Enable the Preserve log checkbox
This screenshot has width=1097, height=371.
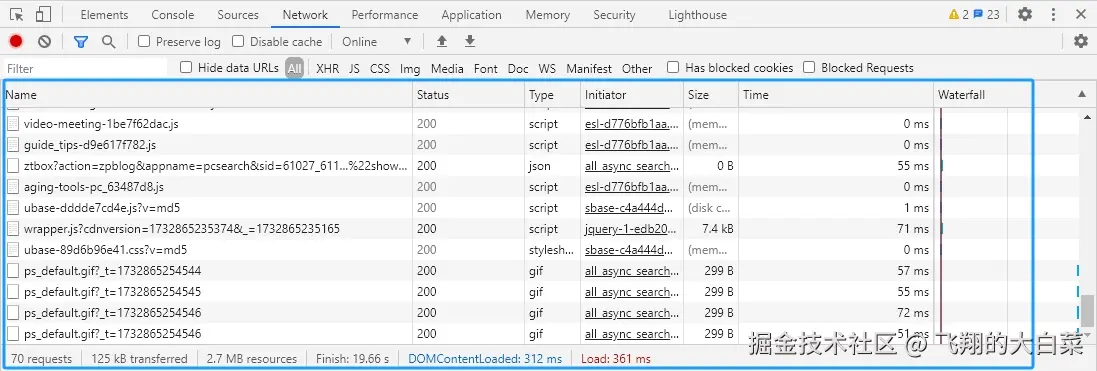(x=144, y=41)
